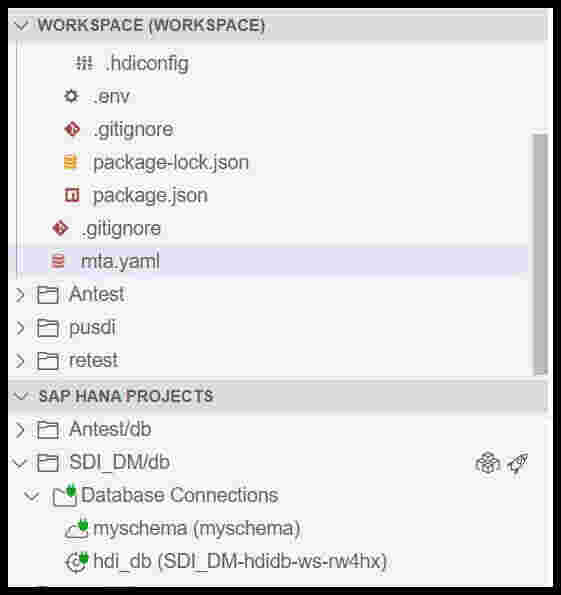
Task: Click the mta.yaml file icon
Action: click(58, 261)
